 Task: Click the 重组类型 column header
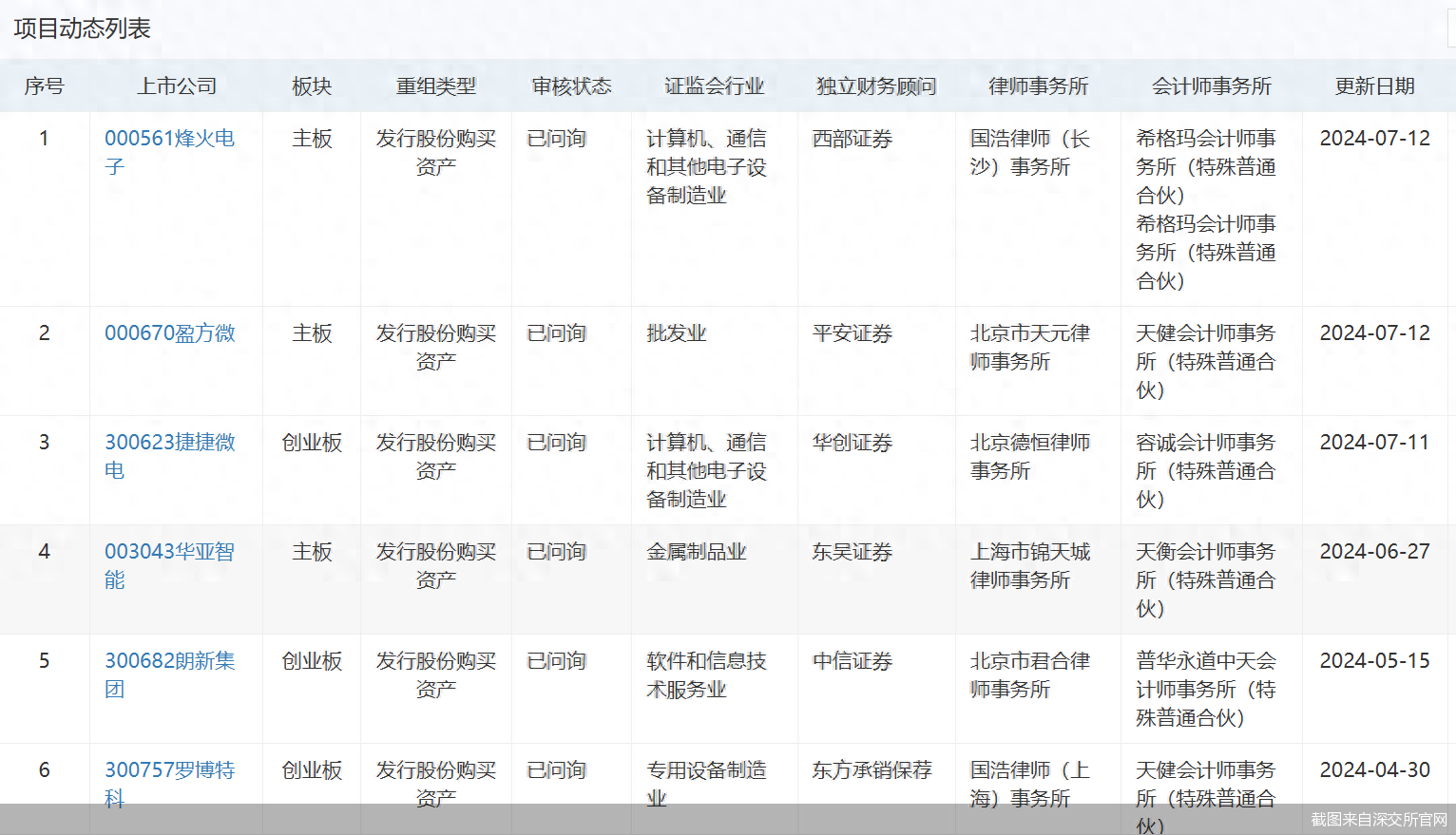click(436, 86)
